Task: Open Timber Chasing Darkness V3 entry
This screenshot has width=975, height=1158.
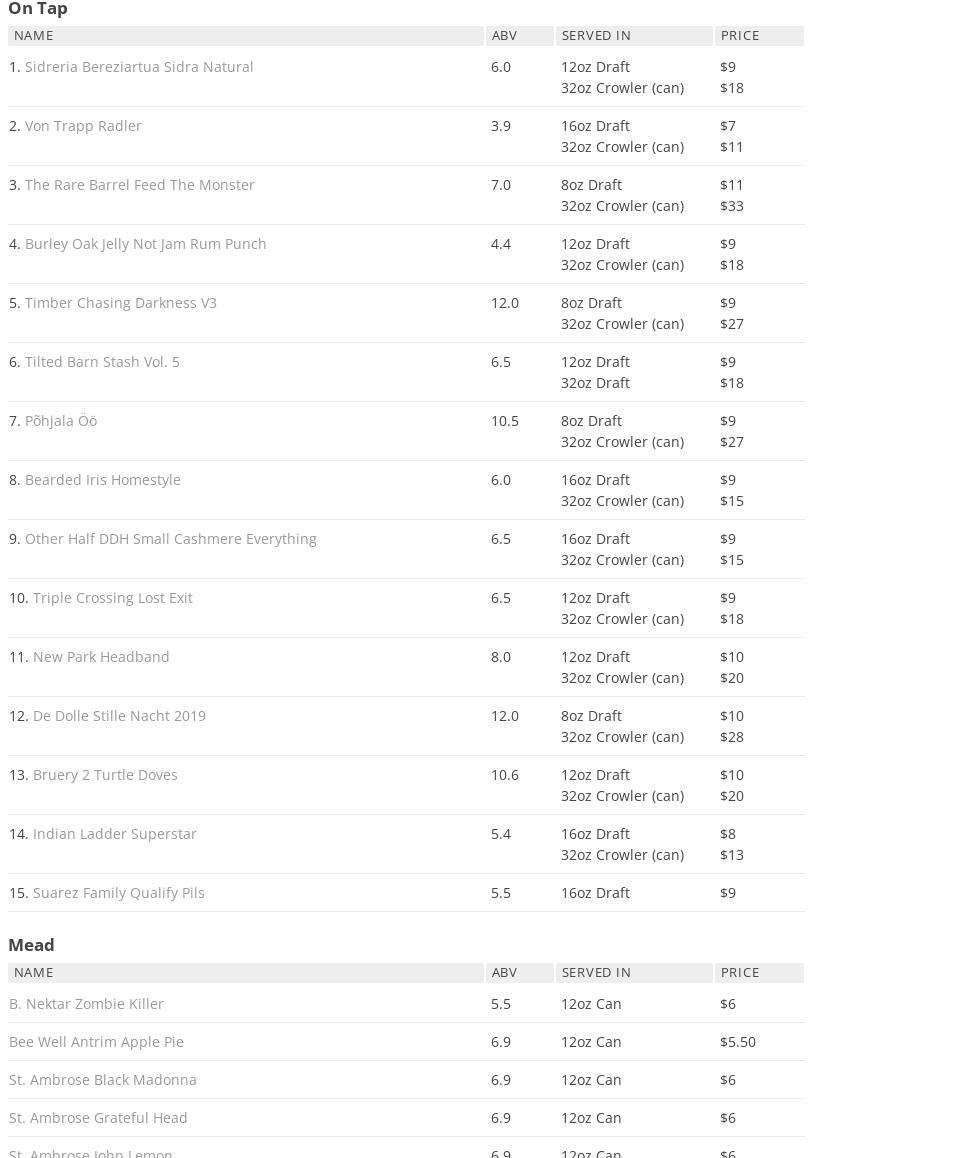Action: [x=121, y=303]
